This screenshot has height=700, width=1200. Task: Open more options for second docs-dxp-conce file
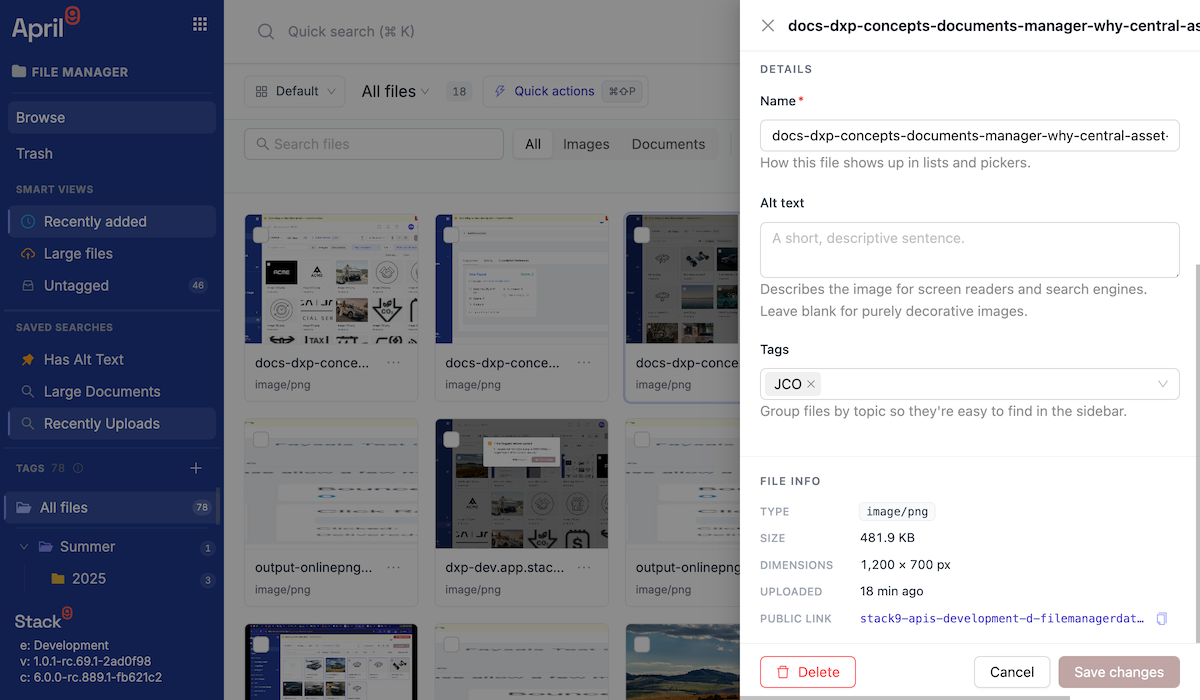(x=584, y=363)
